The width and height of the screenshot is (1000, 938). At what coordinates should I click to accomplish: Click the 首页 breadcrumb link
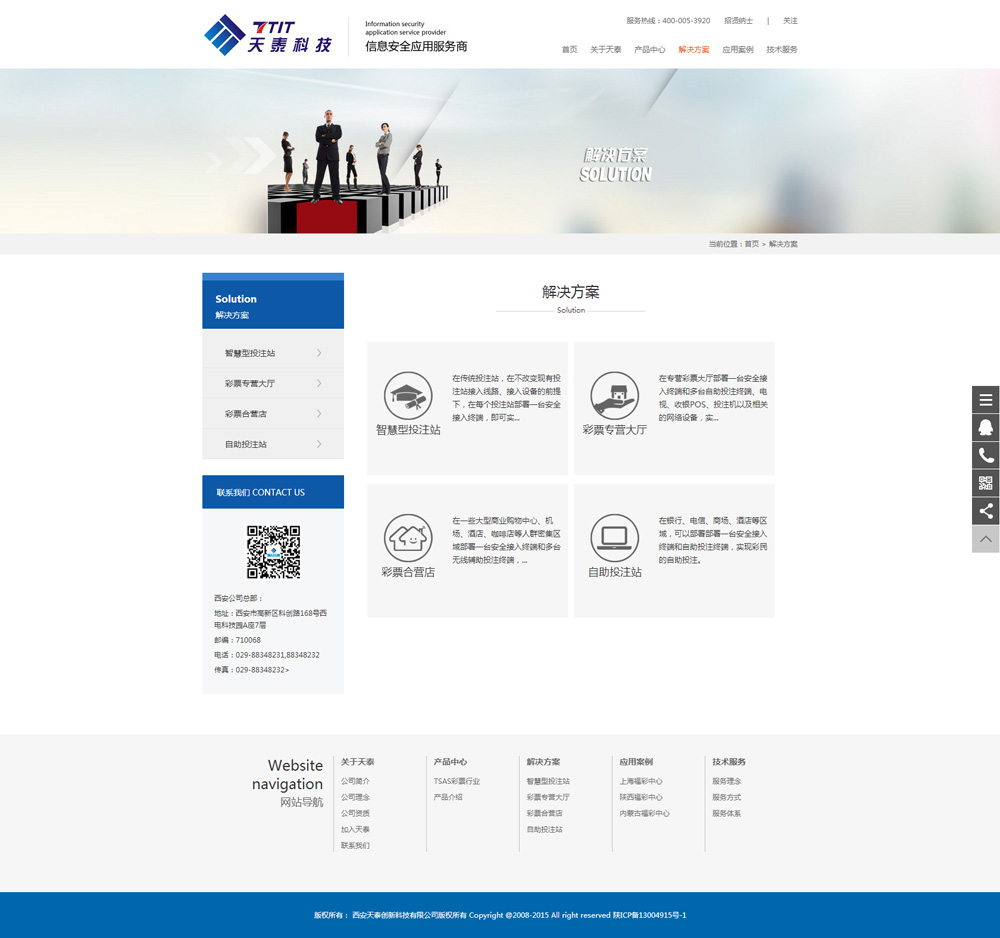pos(751,244)
